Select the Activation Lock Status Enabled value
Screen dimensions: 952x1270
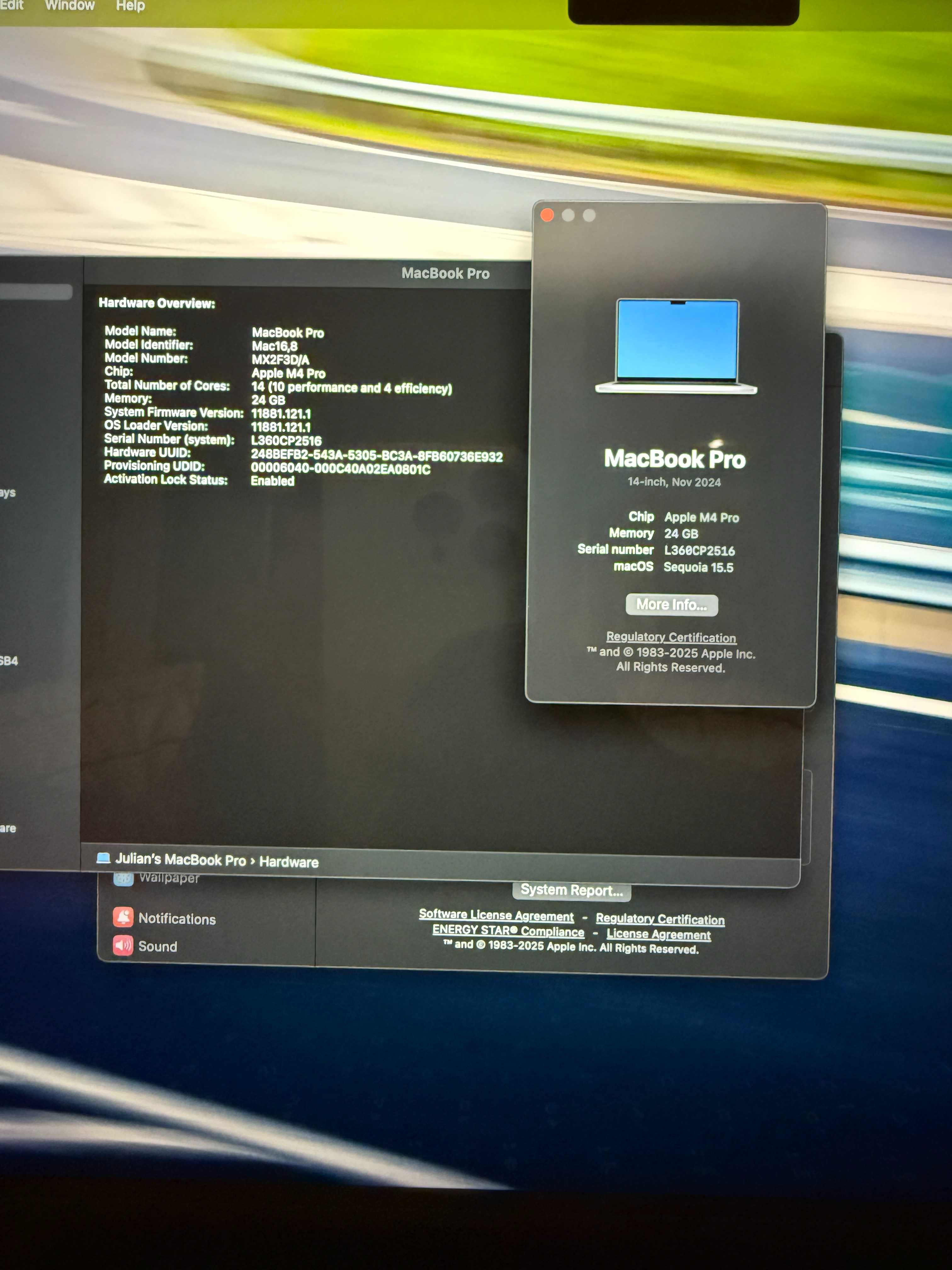pos(272,481)
